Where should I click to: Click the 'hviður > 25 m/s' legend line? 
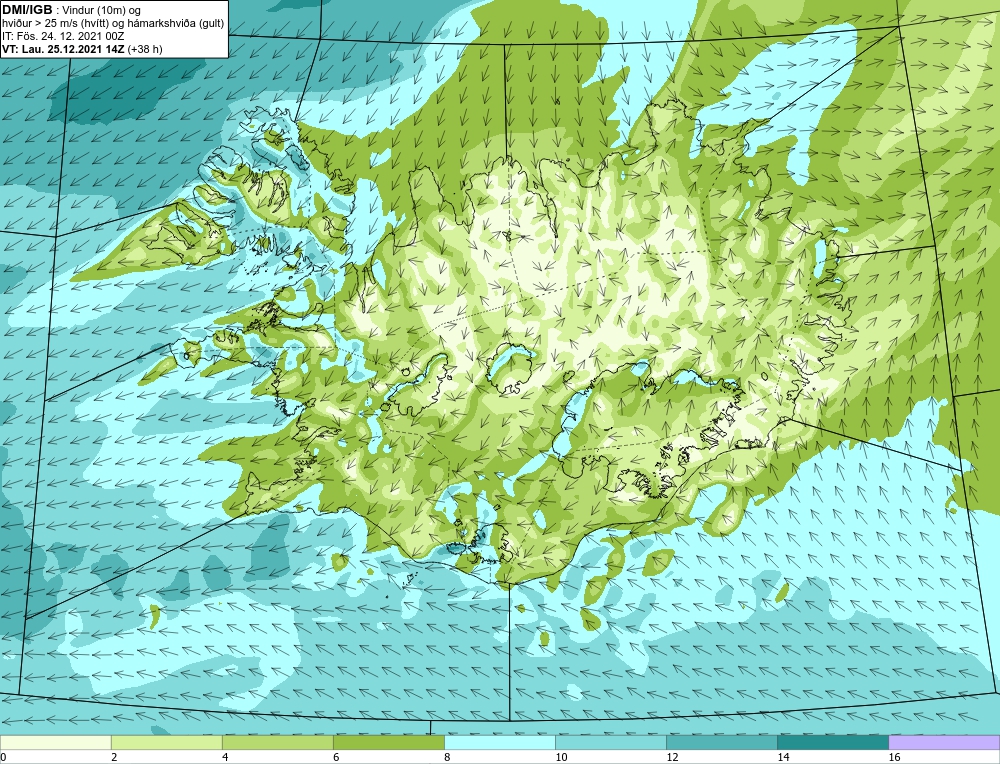(113, 24)
